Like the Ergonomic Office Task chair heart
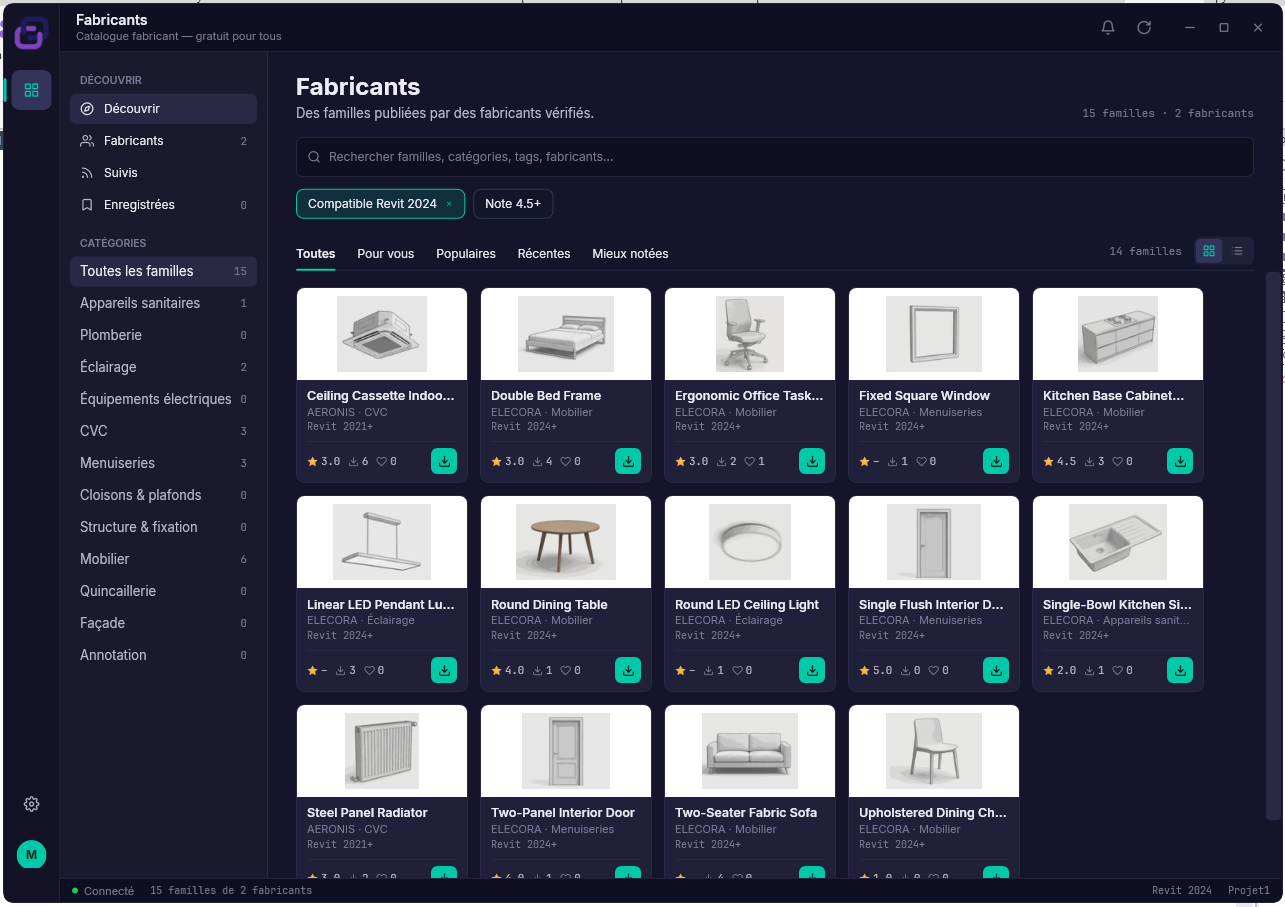1285x907 pixels. pos(749,462)
